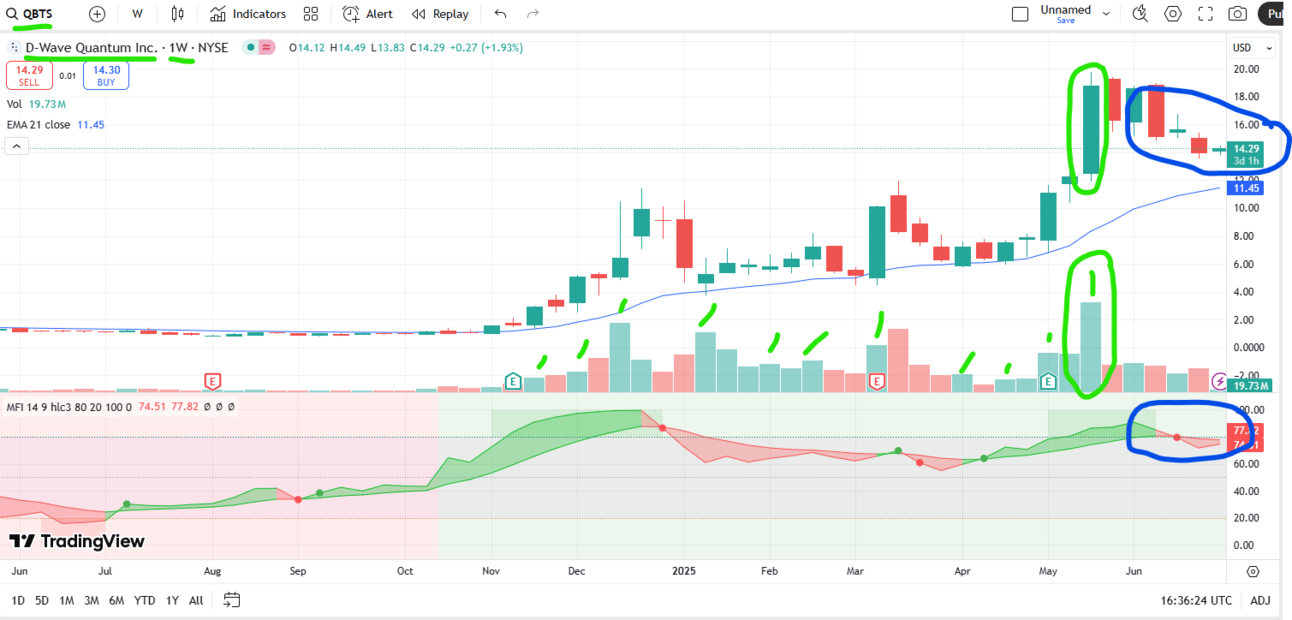Open the indicator templates grid icon

pos(311,14)
